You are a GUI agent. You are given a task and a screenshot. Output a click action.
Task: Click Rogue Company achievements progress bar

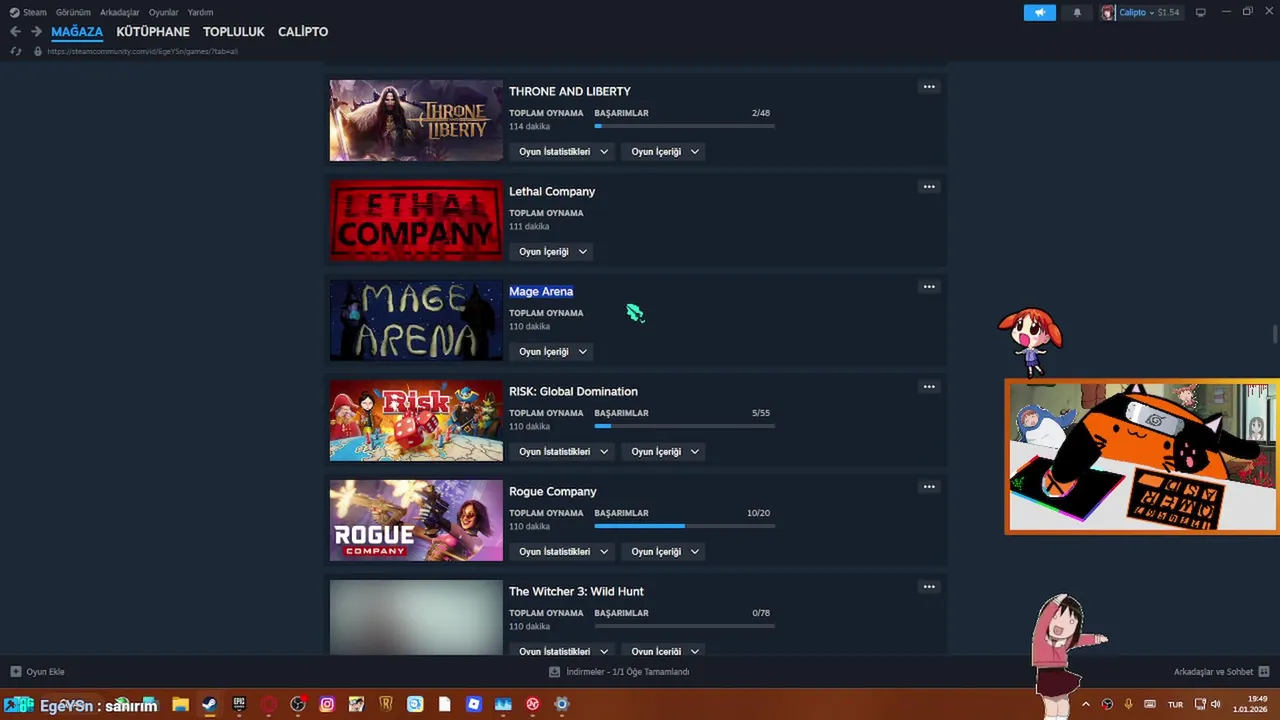coord(684,526)
